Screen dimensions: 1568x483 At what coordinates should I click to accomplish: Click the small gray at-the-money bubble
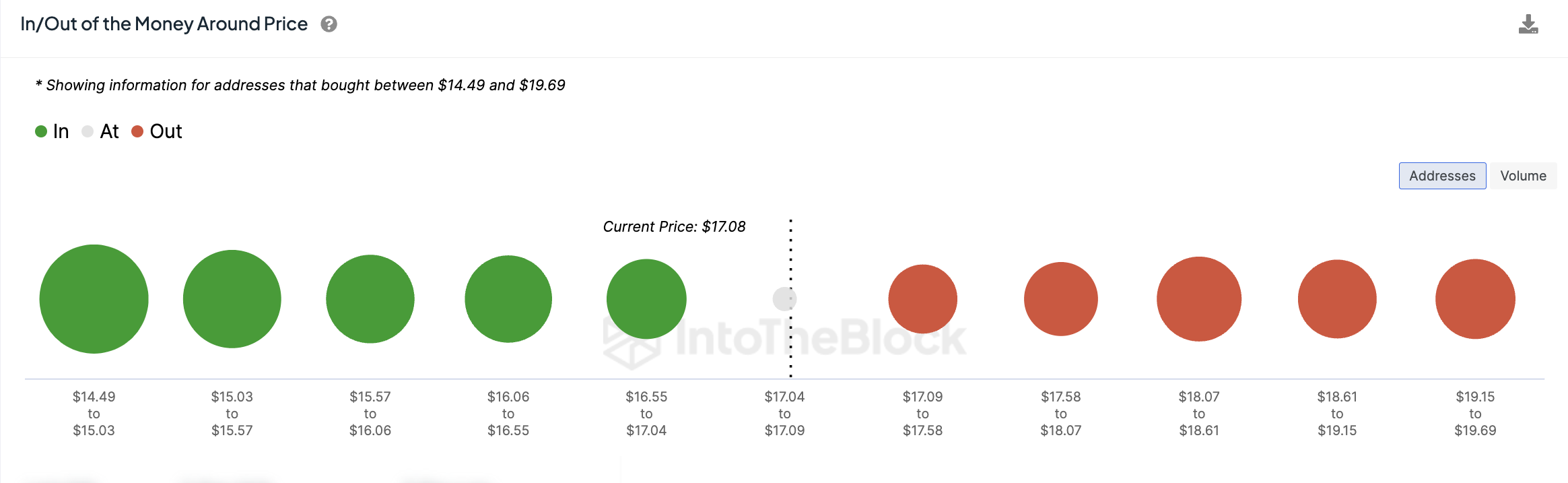pyautogui.click(x=784, y=299)
